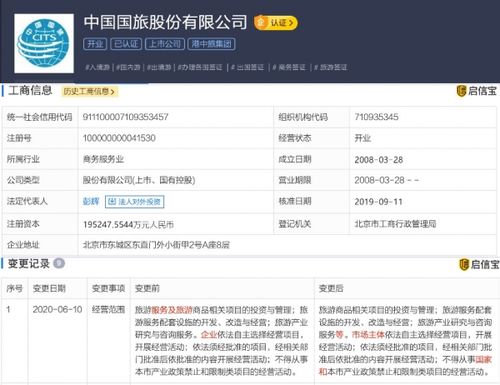Click the 变更后 column header

coord(331,288)
